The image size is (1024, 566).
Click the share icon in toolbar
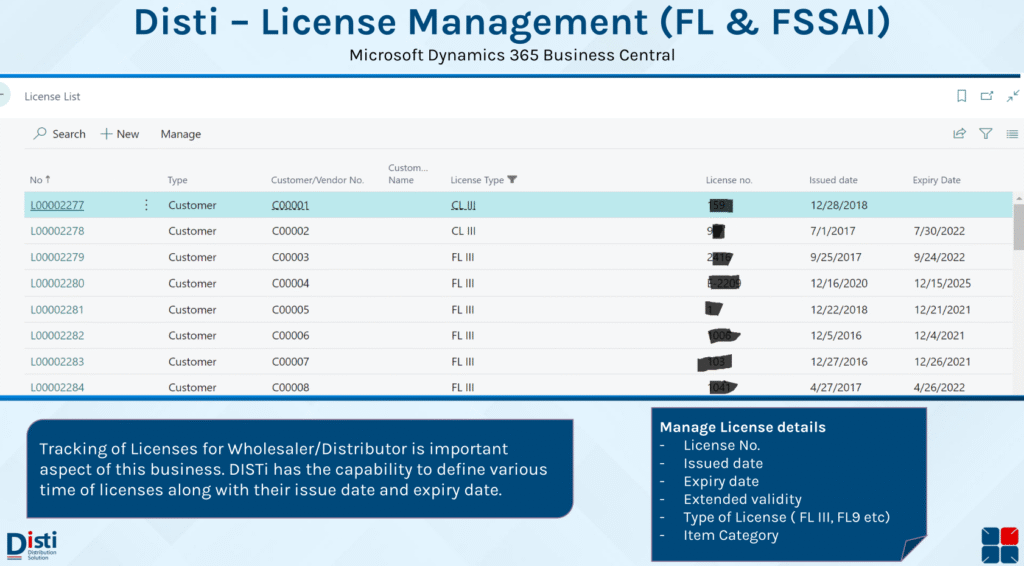point(959,133)
